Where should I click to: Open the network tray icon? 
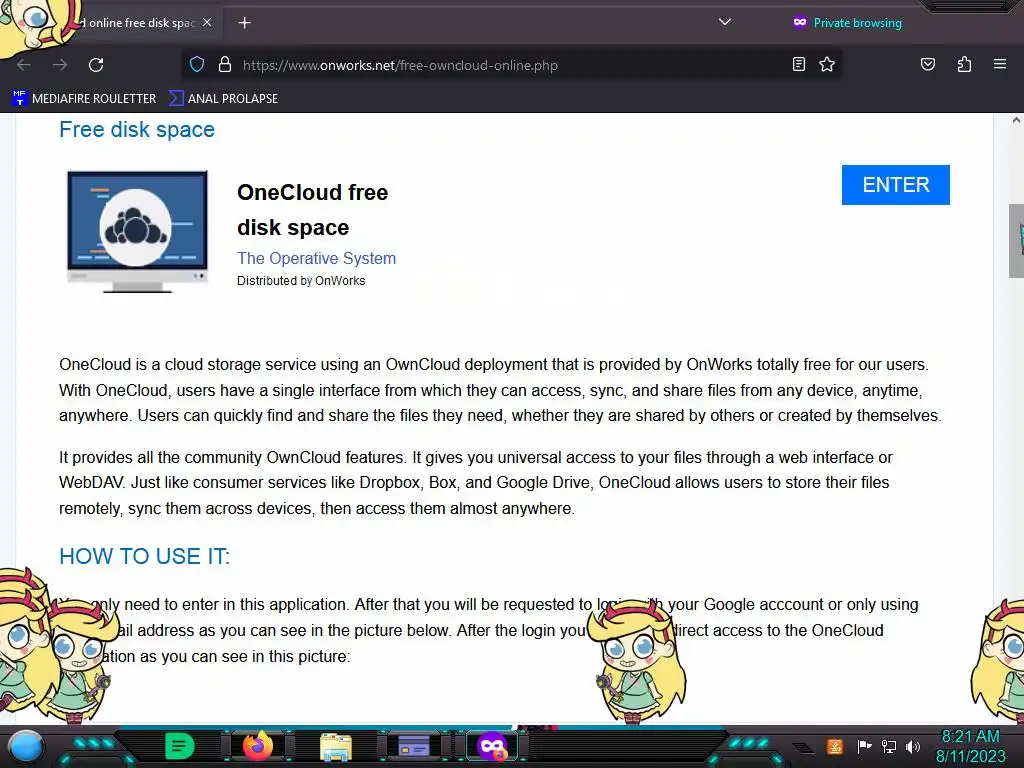click(x=889, y=746)
